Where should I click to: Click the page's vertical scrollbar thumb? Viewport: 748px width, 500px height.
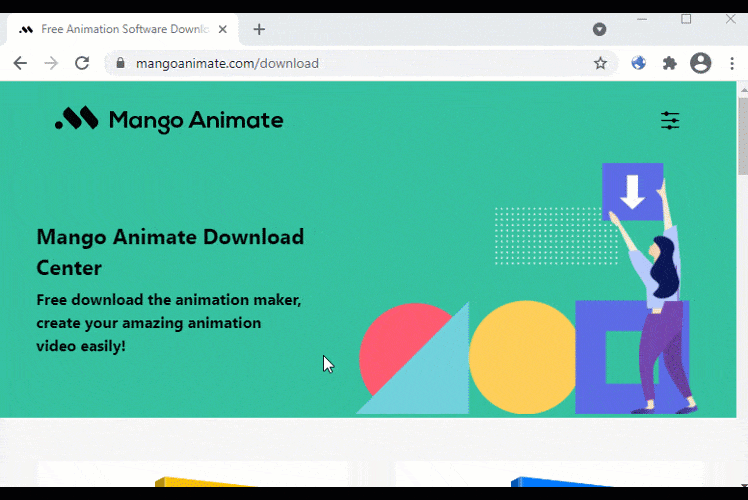pyautogui.click(x=742, y=135)
